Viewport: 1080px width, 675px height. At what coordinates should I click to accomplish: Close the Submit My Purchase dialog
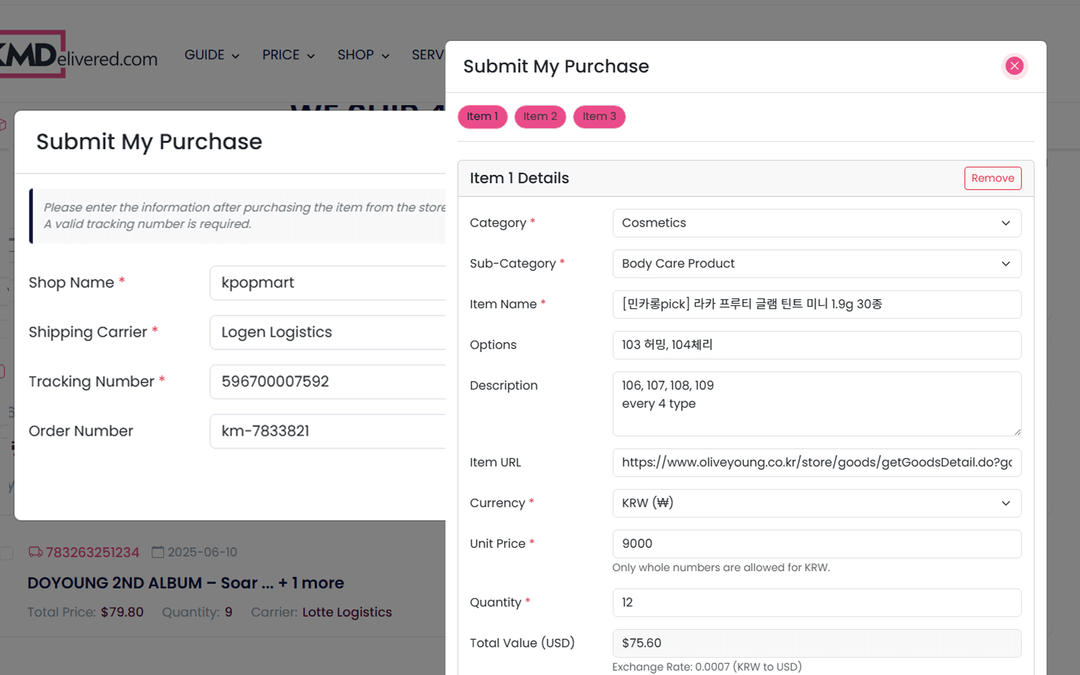1014,66
